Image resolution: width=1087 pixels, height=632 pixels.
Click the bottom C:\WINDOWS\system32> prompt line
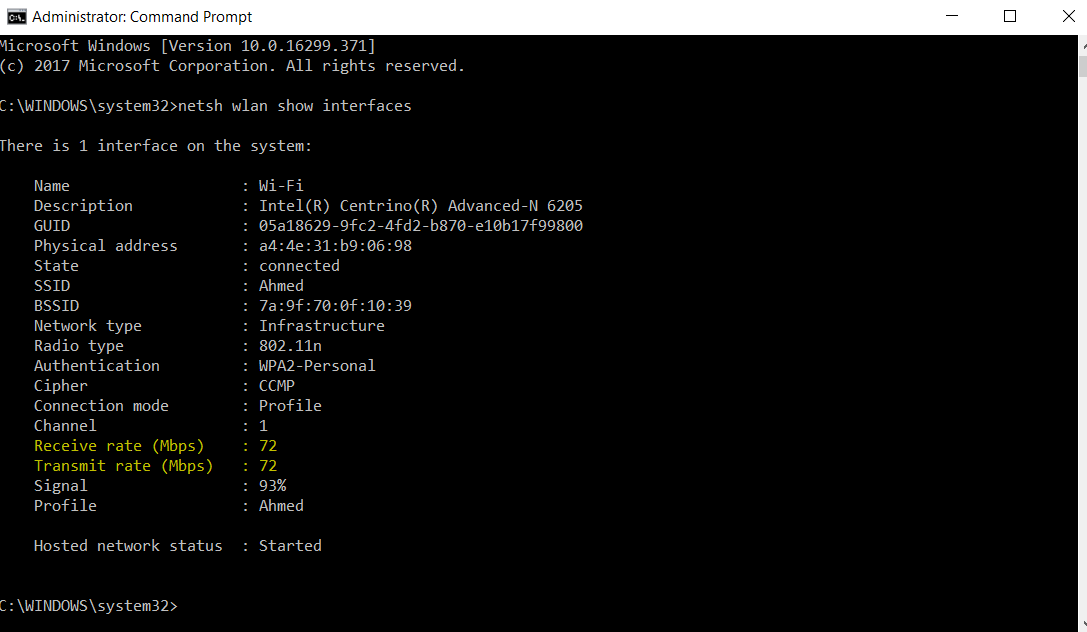pos(88,606)
